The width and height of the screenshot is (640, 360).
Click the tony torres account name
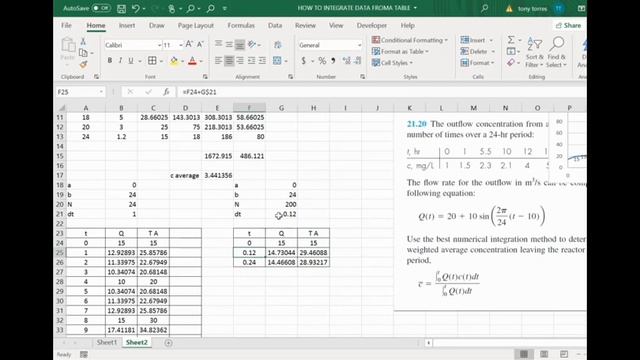click(x=532, y=9)
